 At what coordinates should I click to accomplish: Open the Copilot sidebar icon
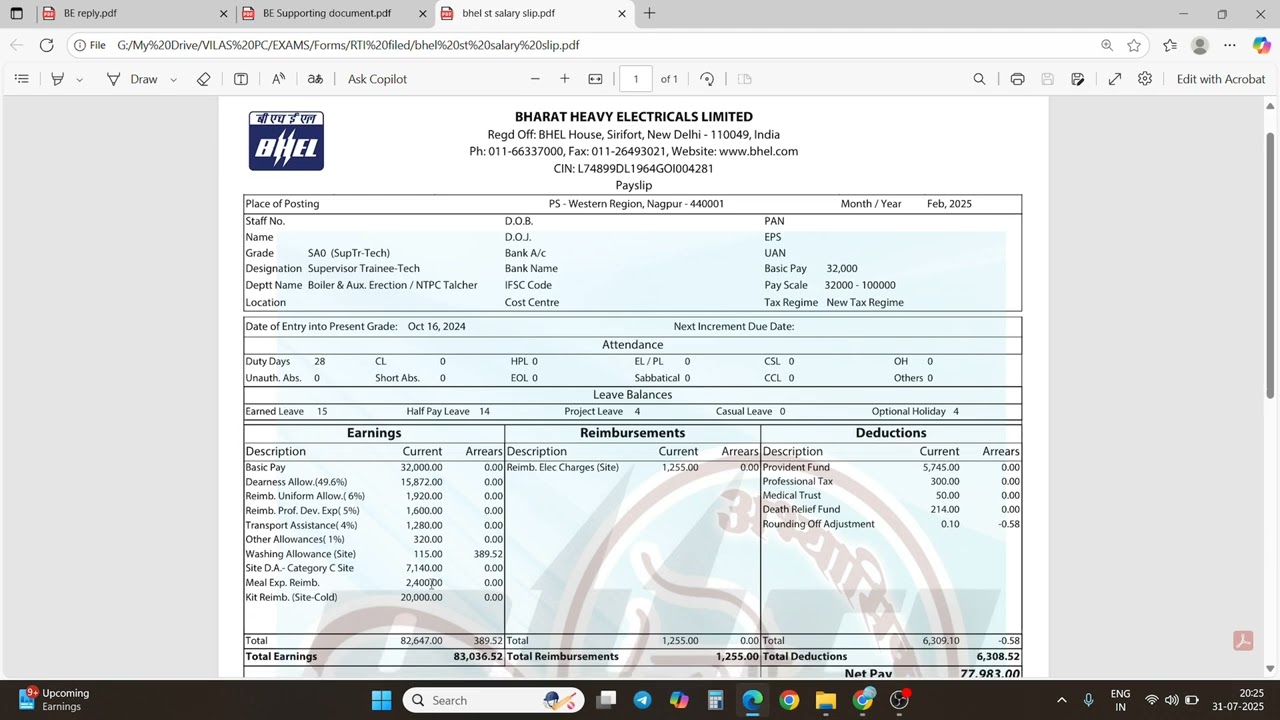coord(1261,45)
